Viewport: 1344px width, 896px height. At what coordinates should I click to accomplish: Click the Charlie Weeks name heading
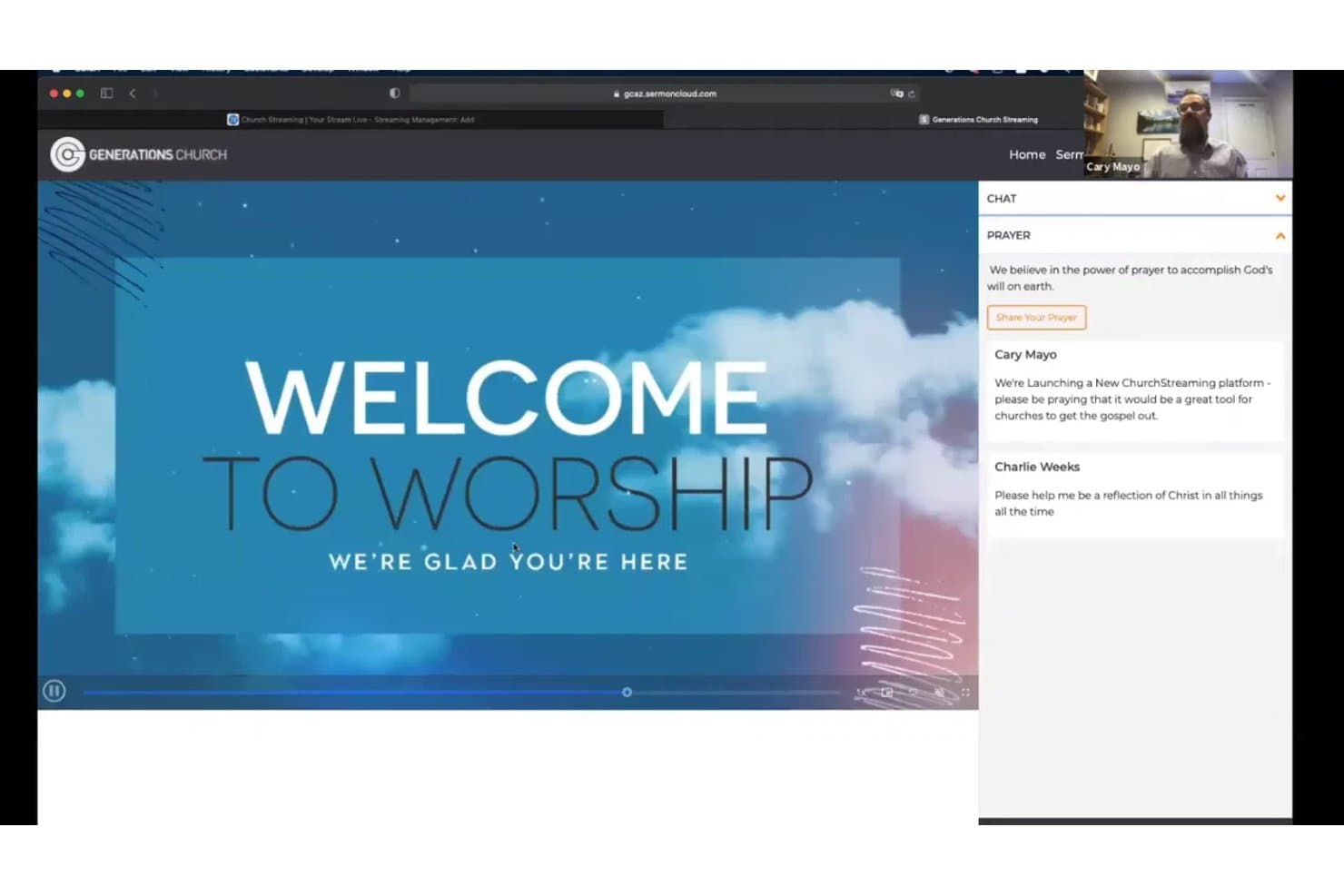(1037, 467)
